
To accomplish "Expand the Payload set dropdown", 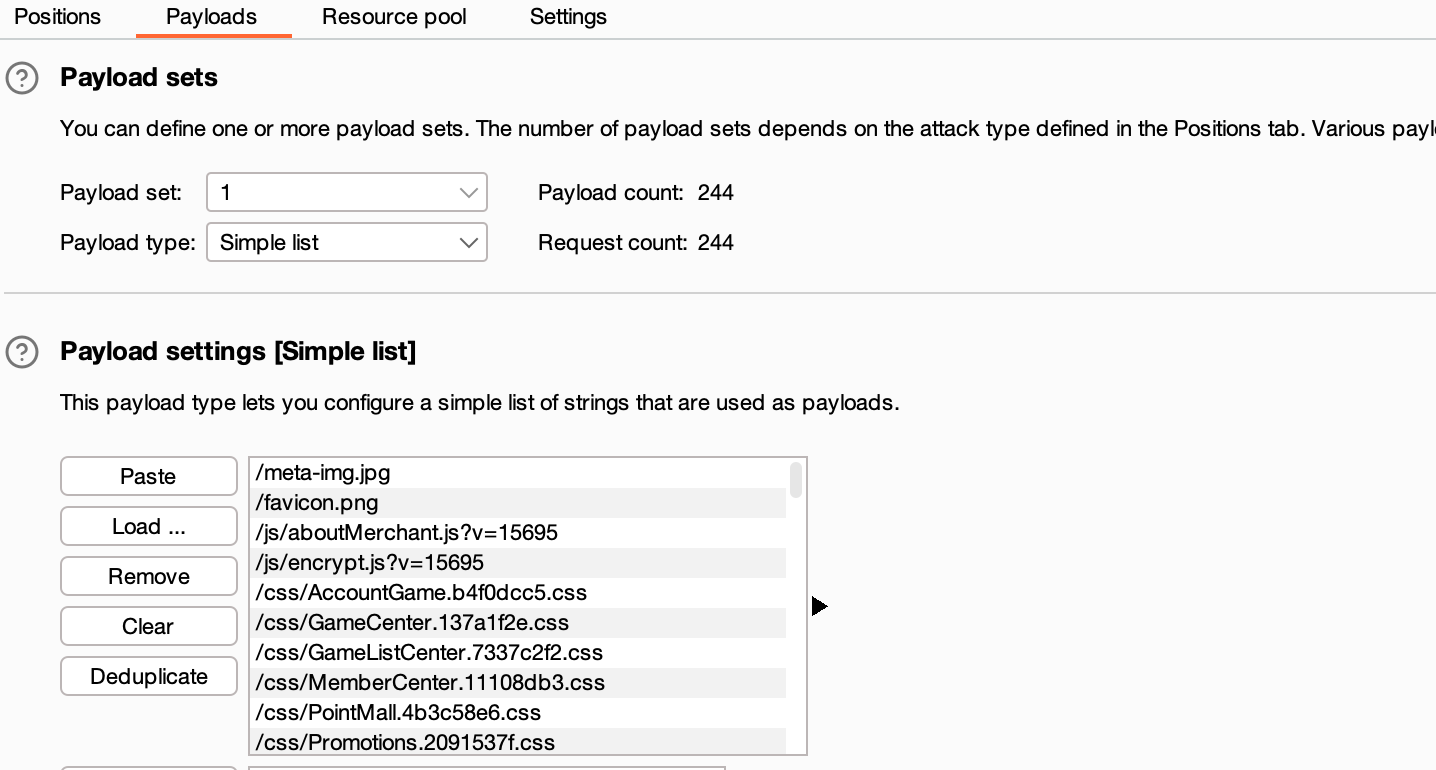I will click(x=346, y=193).
